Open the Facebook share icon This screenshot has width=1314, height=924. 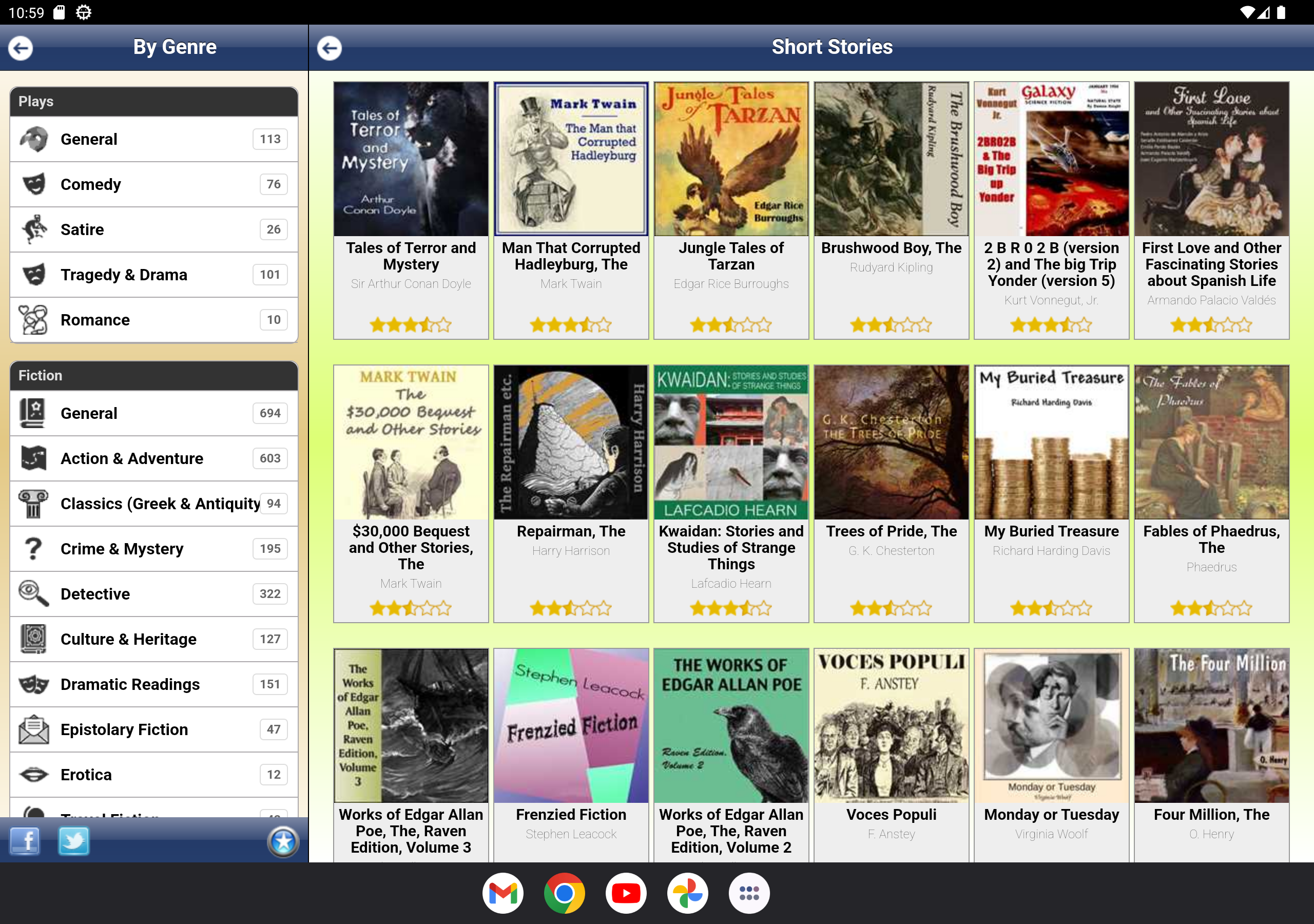click(x=25, y=841)
